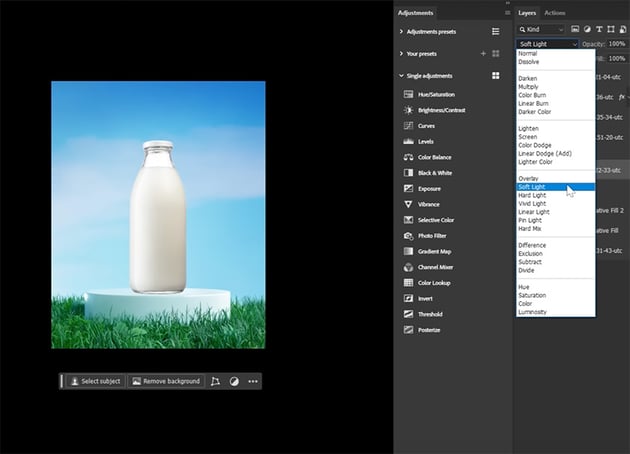Choose Multiply blend mode
The height and width of the screenshot is (454, 630).
pos(555,87)
